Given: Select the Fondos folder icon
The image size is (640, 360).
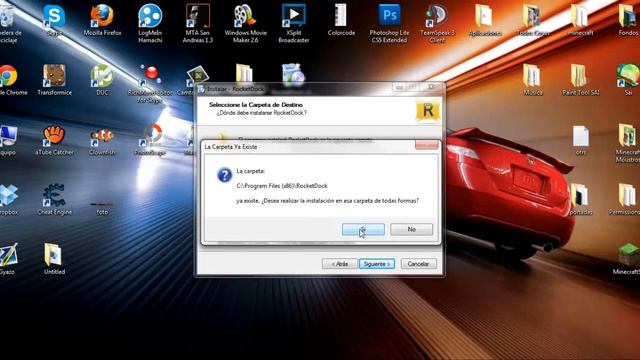Looking at the screenshot, I should [629, 20].
